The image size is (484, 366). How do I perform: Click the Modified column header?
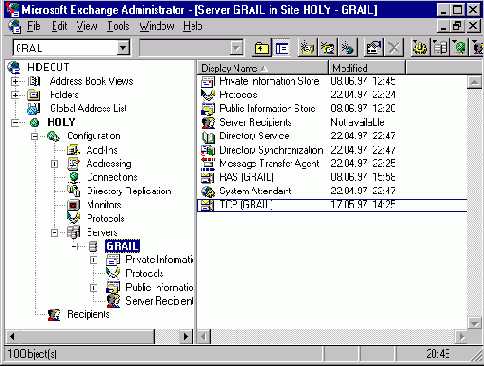tap(367, 68)
